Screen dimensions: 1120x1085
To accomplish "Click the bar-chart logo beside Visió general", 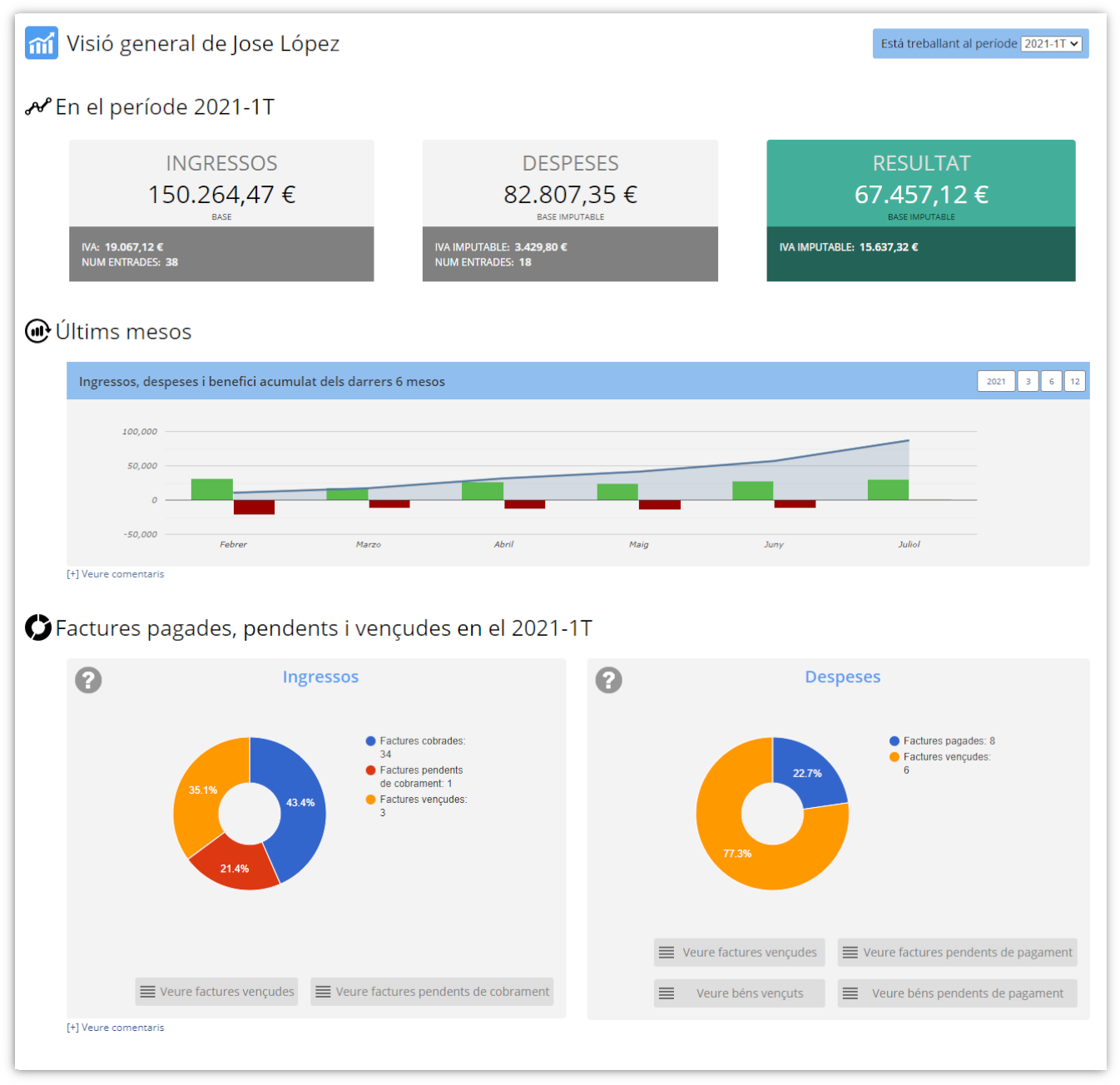I will pyautogui.click(x=42, y=42).
